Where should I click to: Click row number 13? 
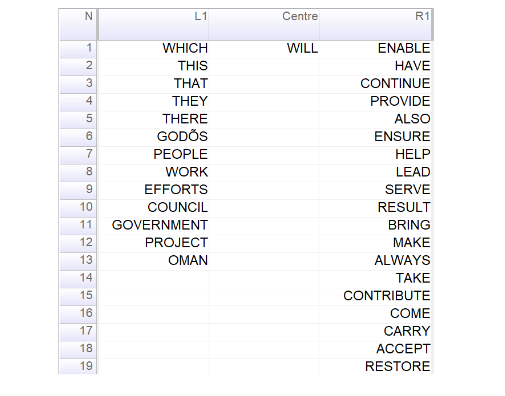78,260
